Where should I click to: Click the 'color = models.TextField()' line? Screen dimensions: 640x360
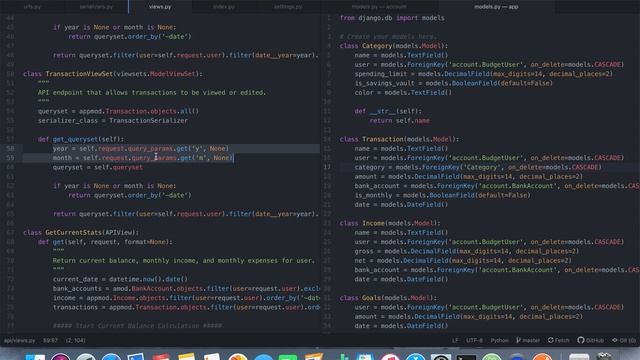pos(403,93)
